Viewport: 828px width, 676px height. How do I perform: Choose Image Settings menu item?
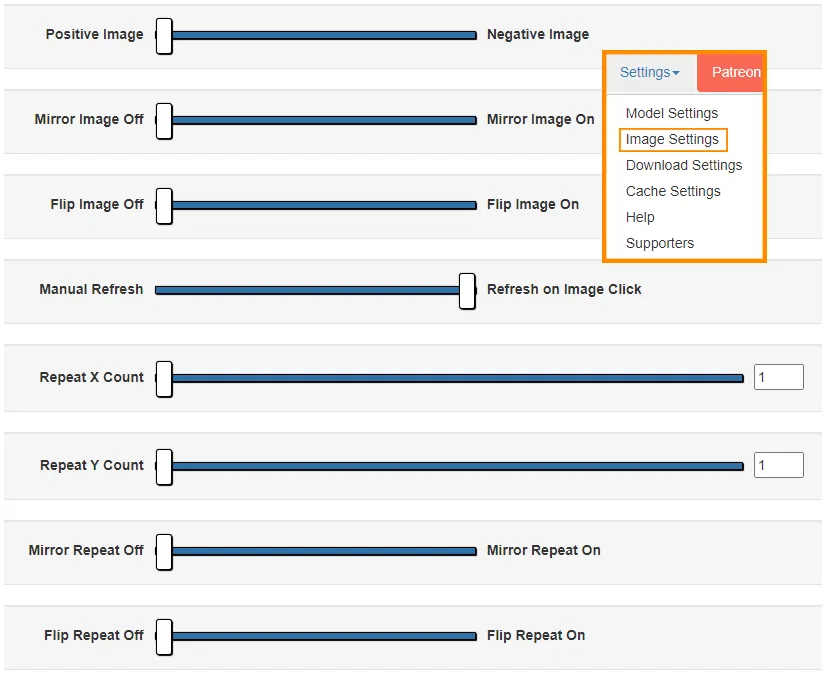coord(672,139)
